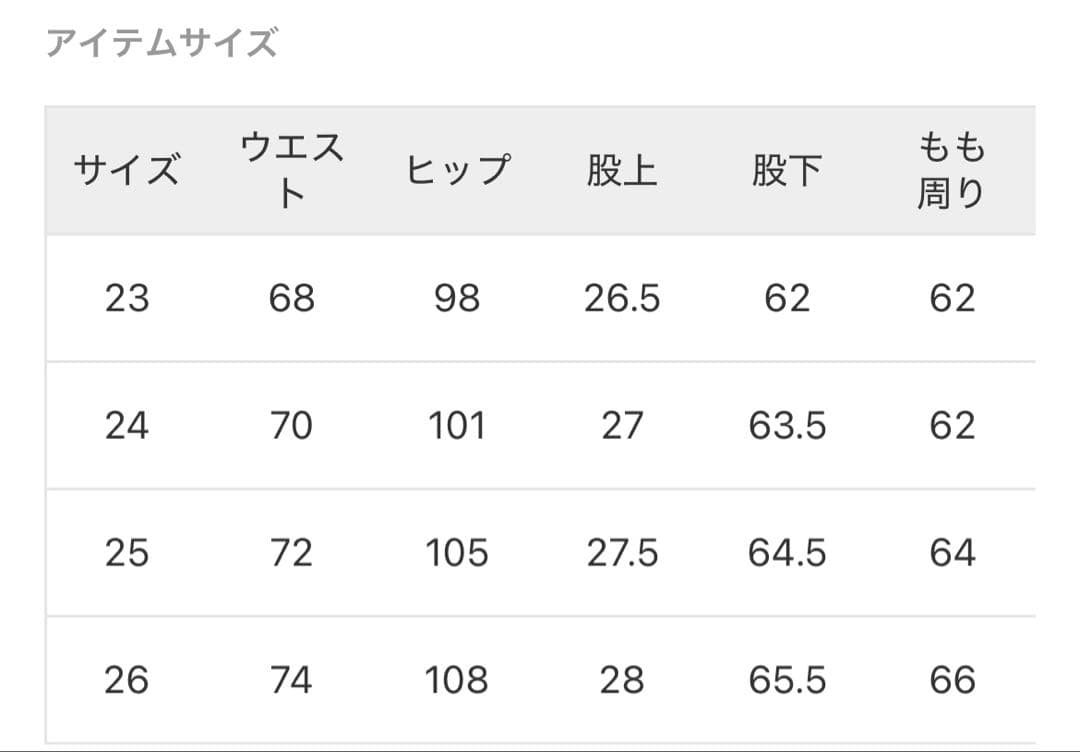Viewport: 1080px width, 752px height.
Task: Click the thigh value 66
Action: click(x=951, y=680)
